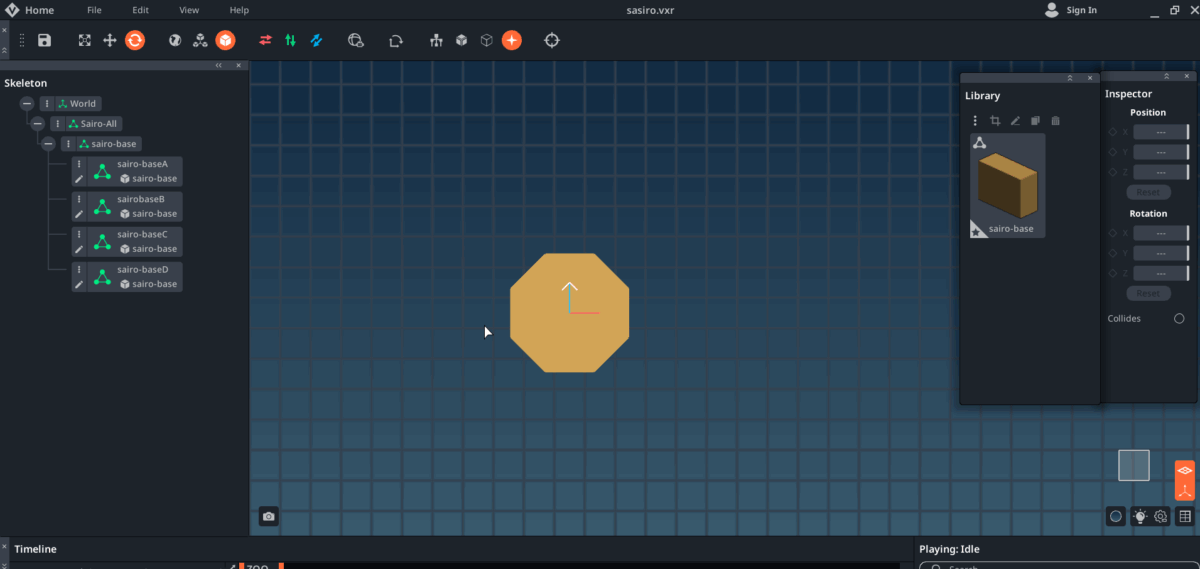Click the red horizontal swap arrows icon

click(x=265, y=40)
